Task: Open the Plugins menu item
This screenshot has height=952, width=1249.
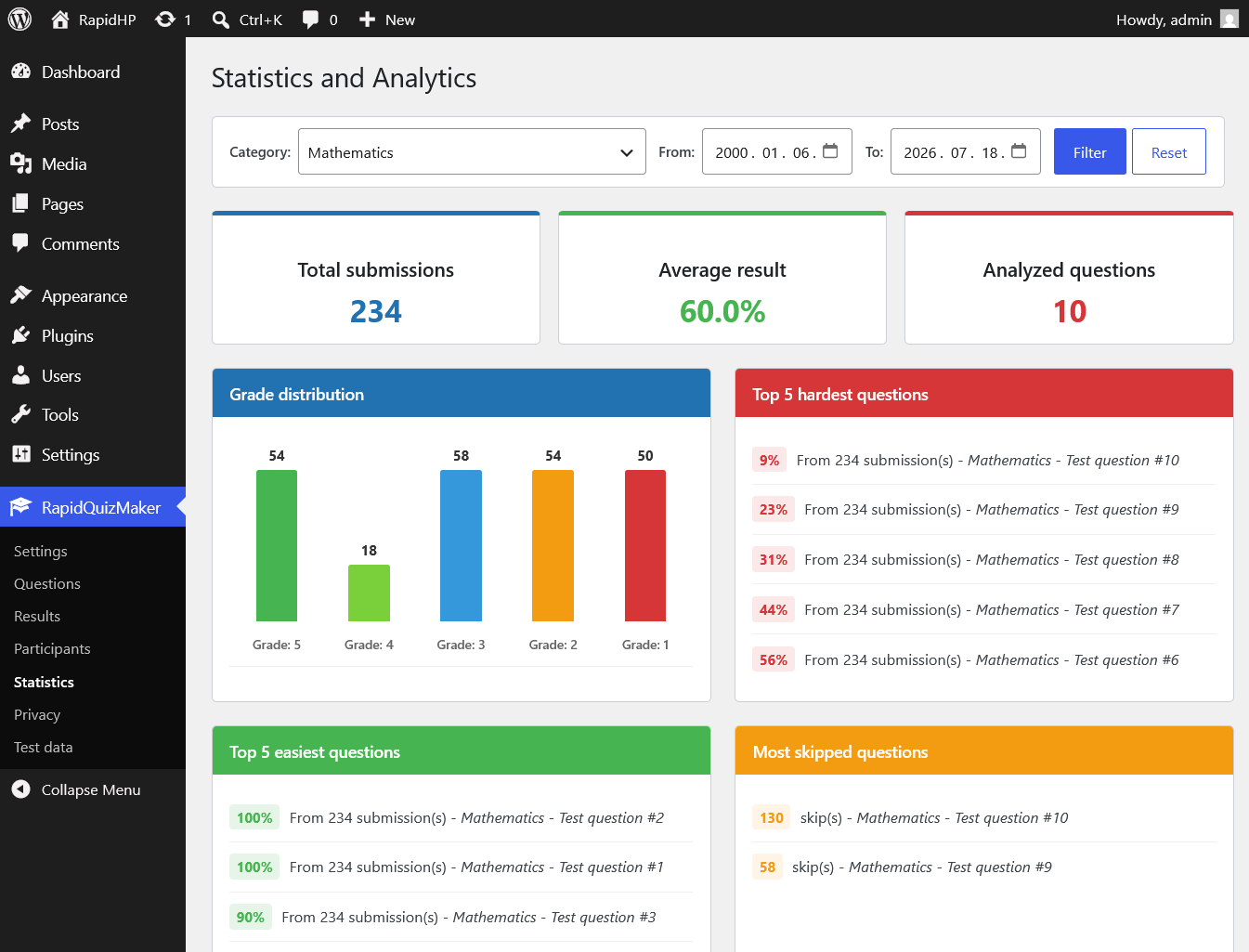Action: click(93, 335)
